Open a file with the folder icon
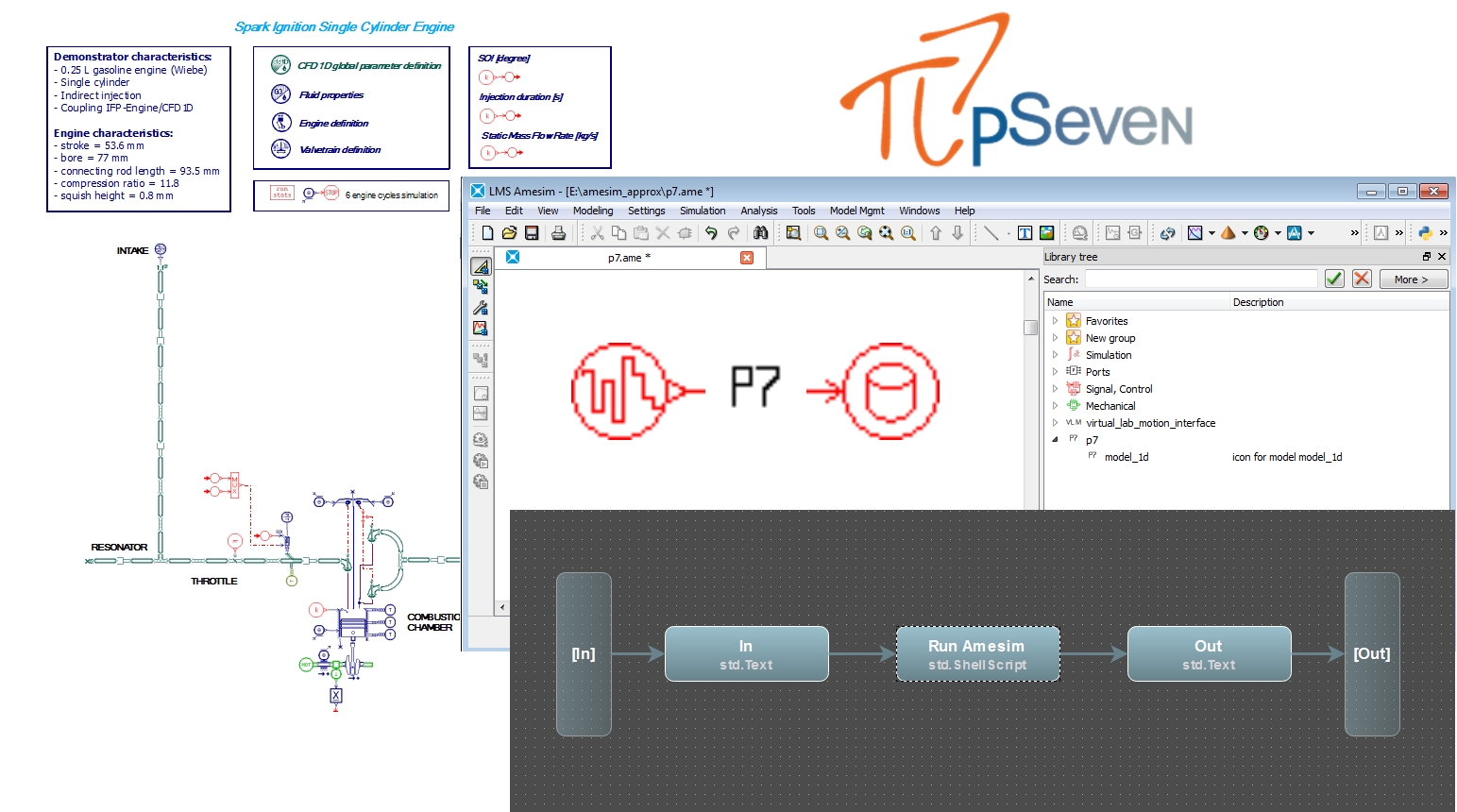Screen dimensions: 1457x812 pos(509,233)
